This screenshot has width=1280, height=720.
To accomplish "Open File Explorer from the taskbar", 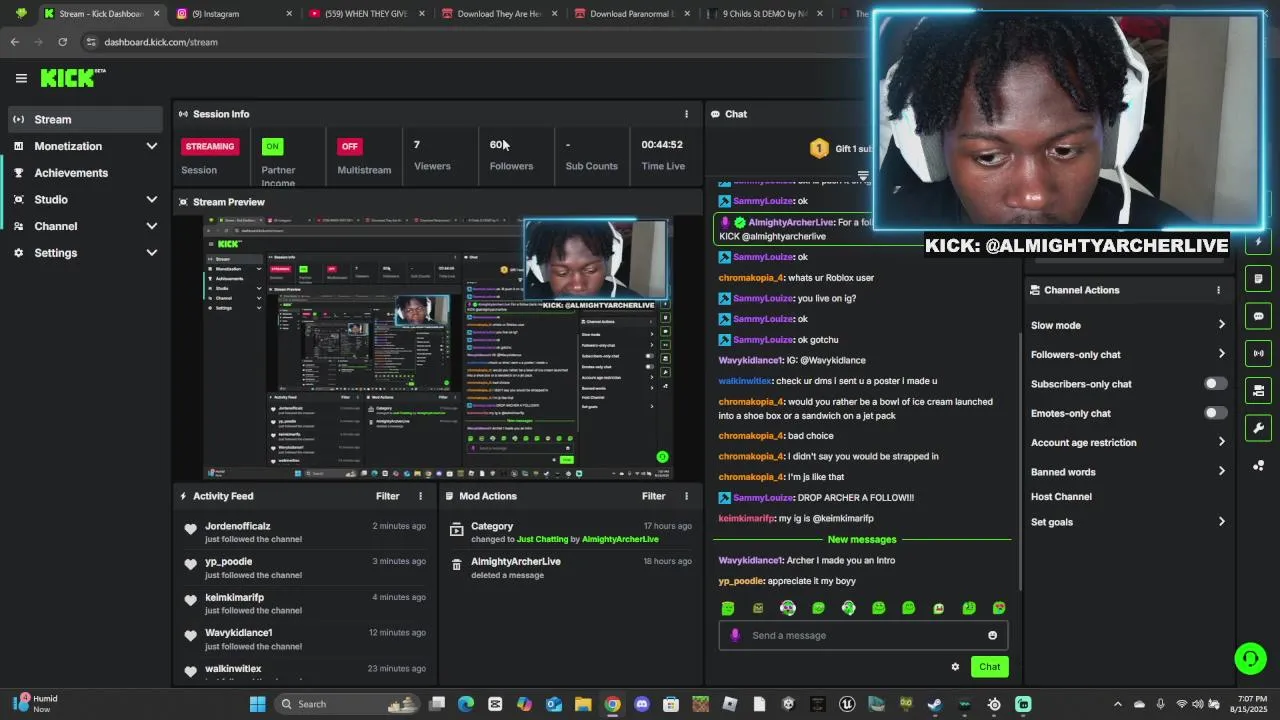I will coord(583,704).
